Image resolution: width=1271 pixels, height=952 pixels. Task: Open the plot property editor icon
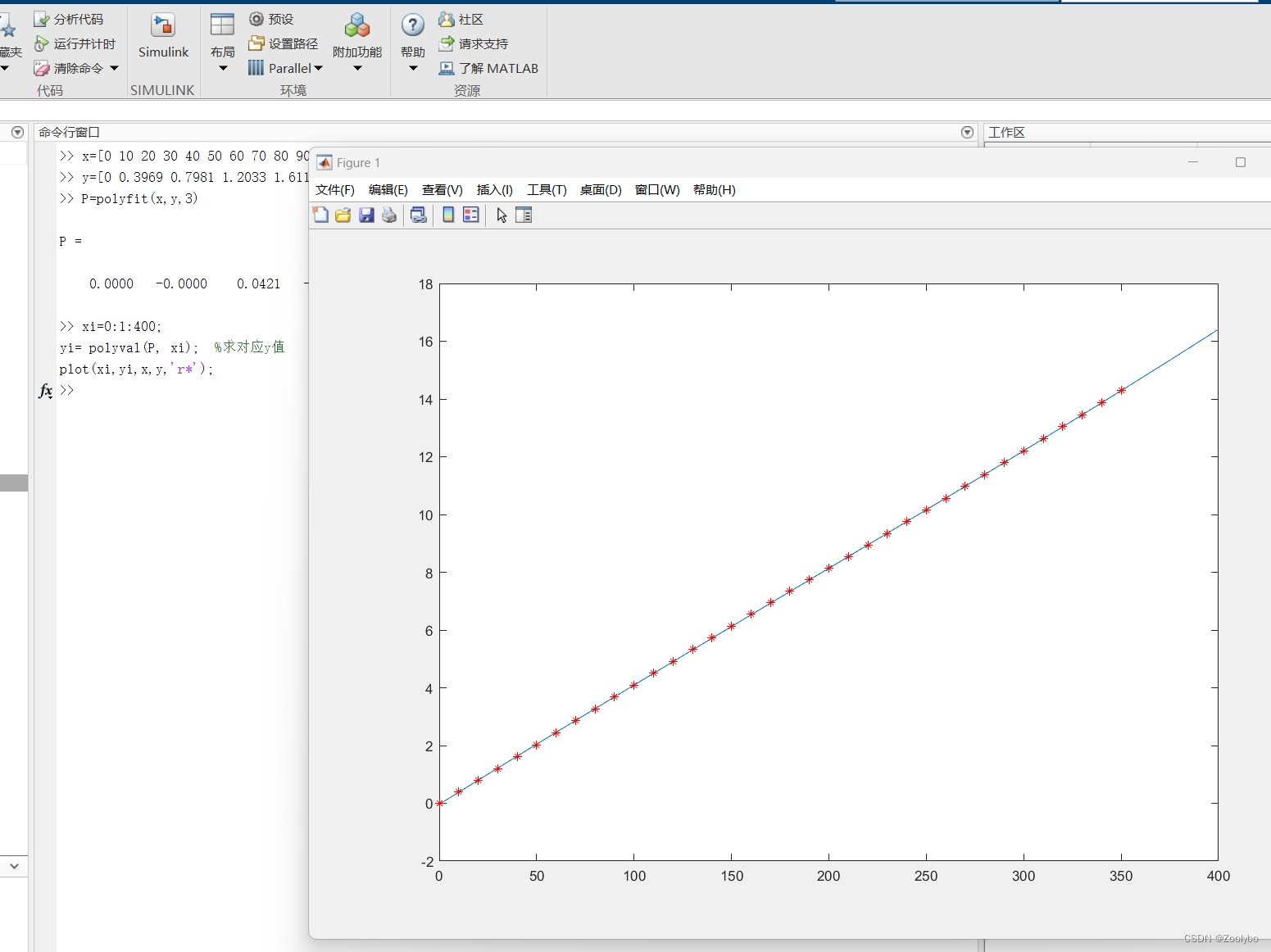point(524,215)
